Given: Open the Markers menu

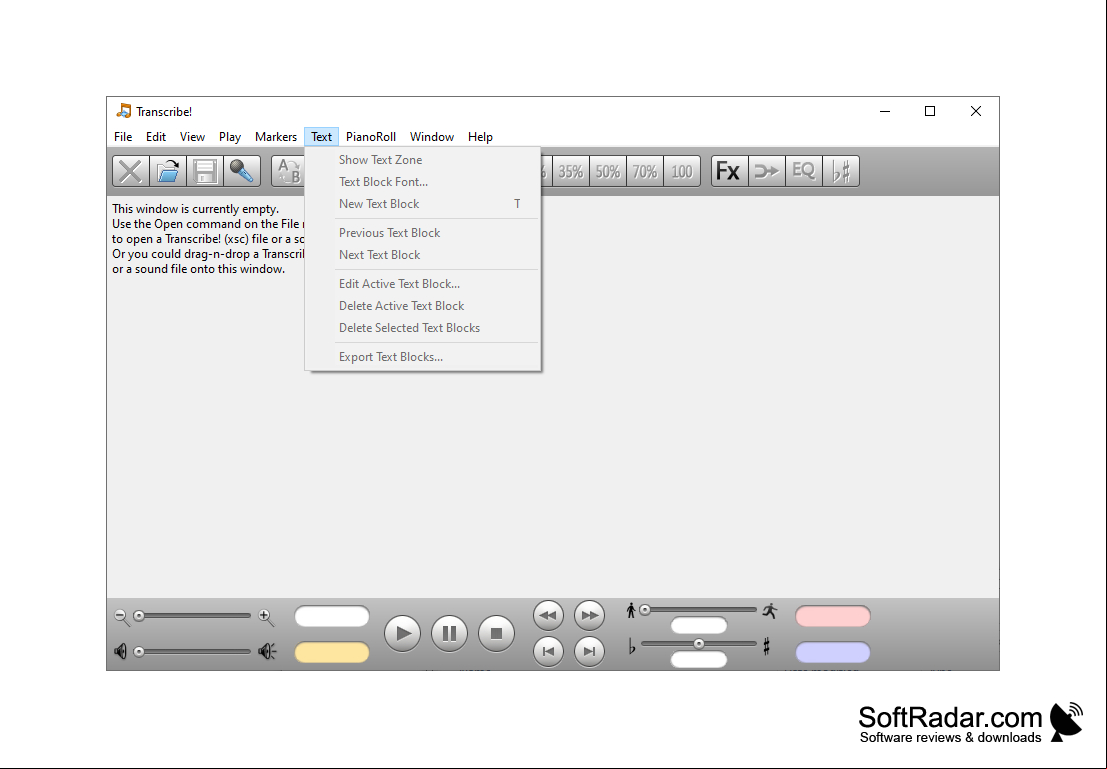Looking at the screenshot, I should [x=276, y=137].
